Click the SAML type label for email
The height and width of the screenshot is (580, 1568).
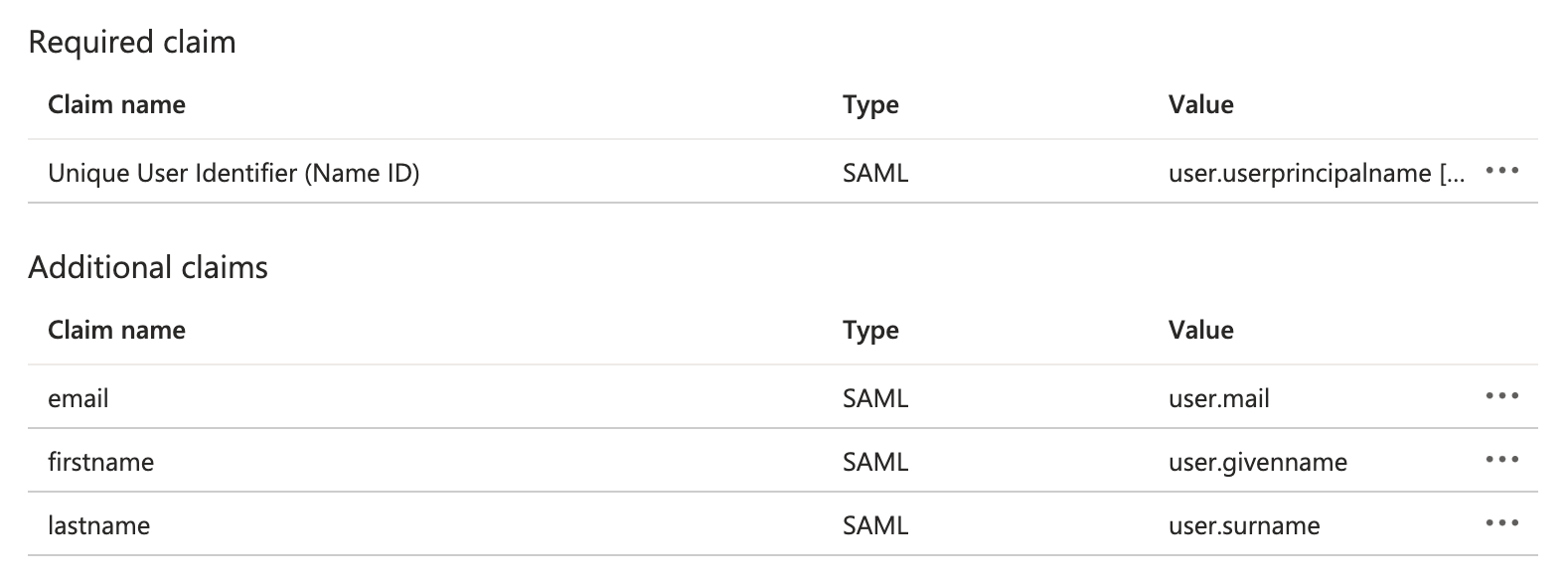click(x=875, y=398)
